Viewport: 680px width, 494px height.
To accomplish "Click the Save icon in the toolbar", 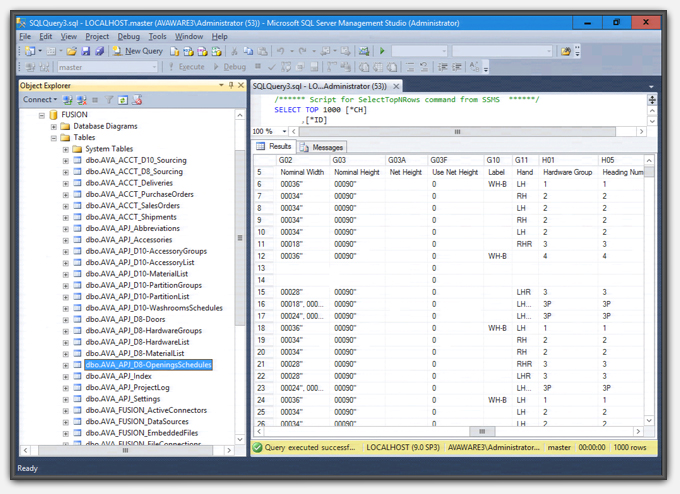I will (87, 51).
